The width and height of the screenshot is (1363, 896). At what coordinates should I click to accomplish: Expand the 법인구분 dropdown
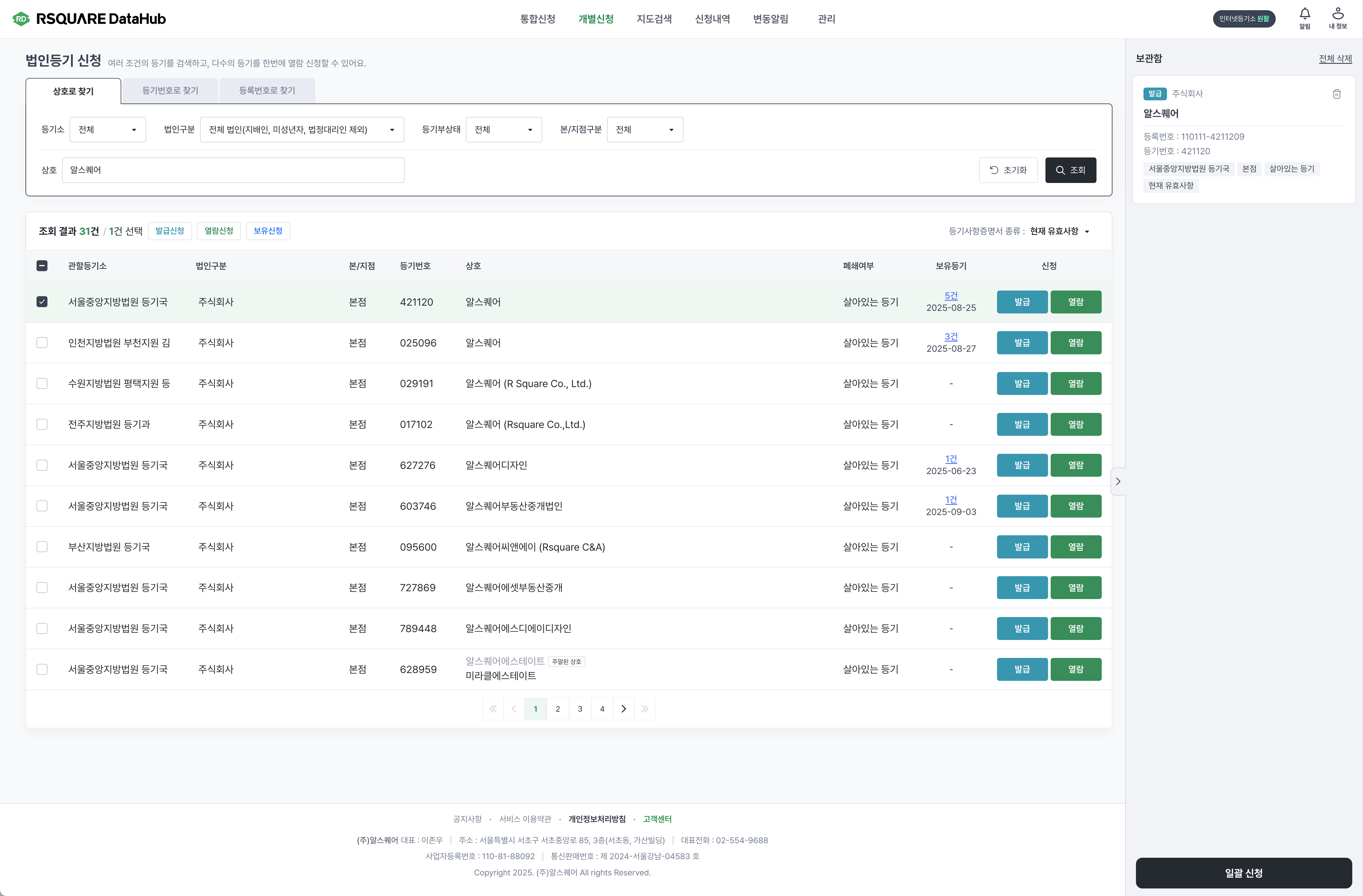[302, 129]
